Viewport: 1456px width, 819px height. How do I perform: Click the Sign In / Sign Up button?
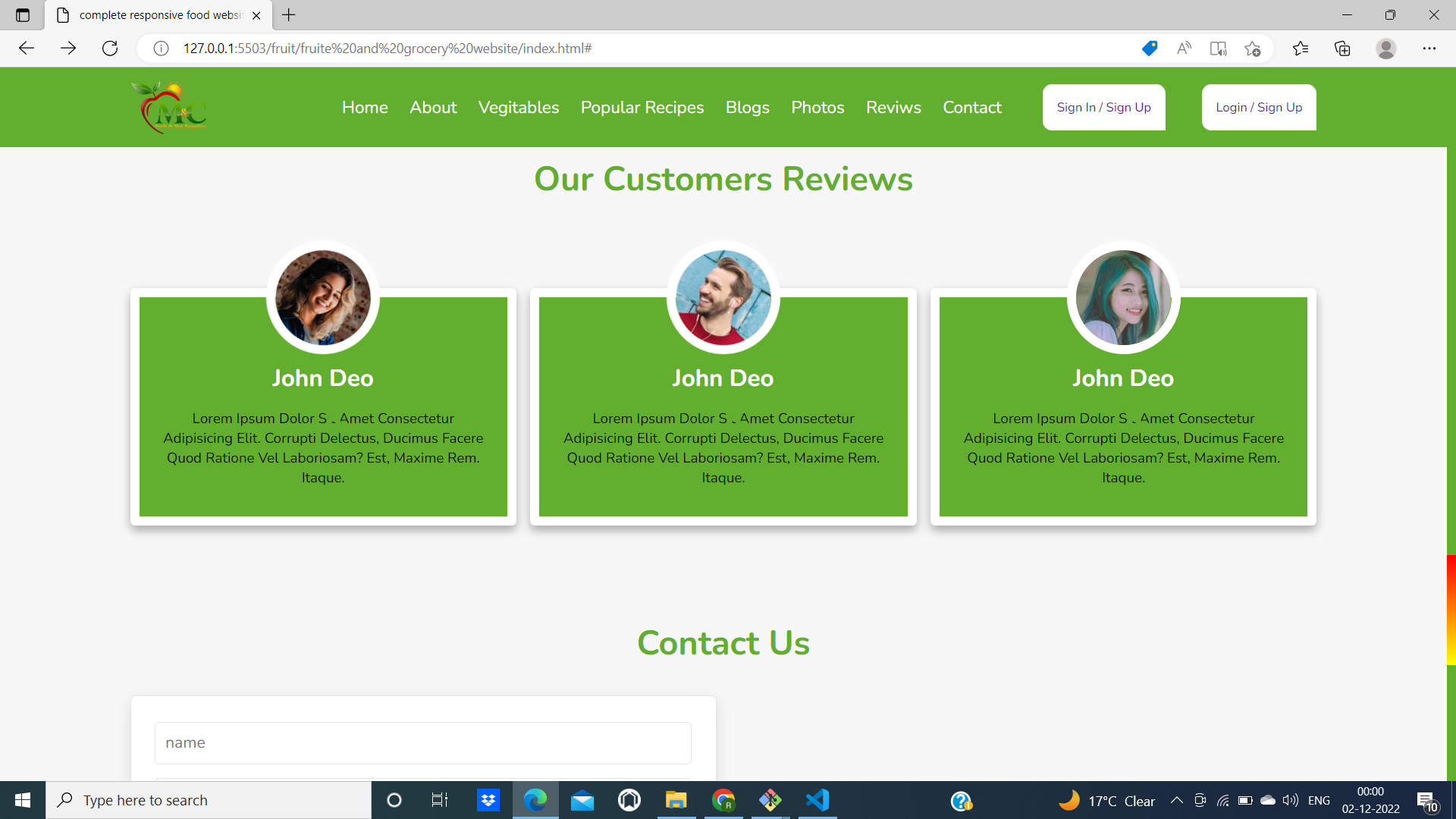tap(1103, 107)
